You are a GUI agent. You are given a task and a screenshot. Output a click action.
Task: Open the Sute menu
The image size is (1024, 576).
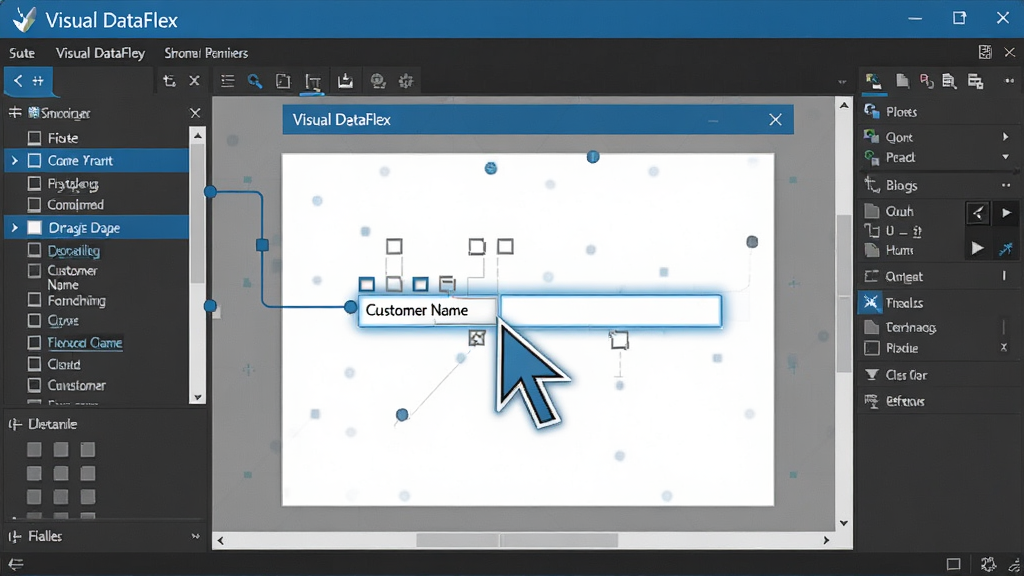coord(22,53)
